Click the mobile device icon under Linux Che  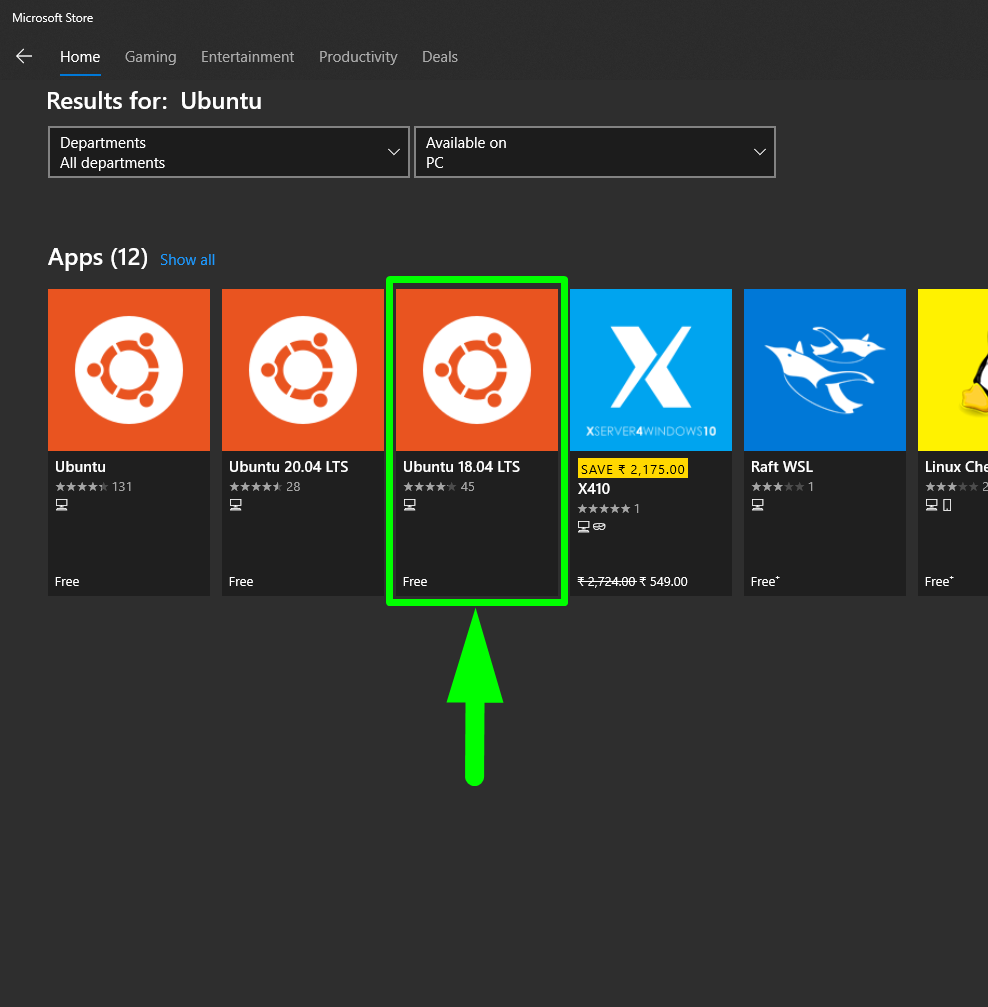coord(947,505)
